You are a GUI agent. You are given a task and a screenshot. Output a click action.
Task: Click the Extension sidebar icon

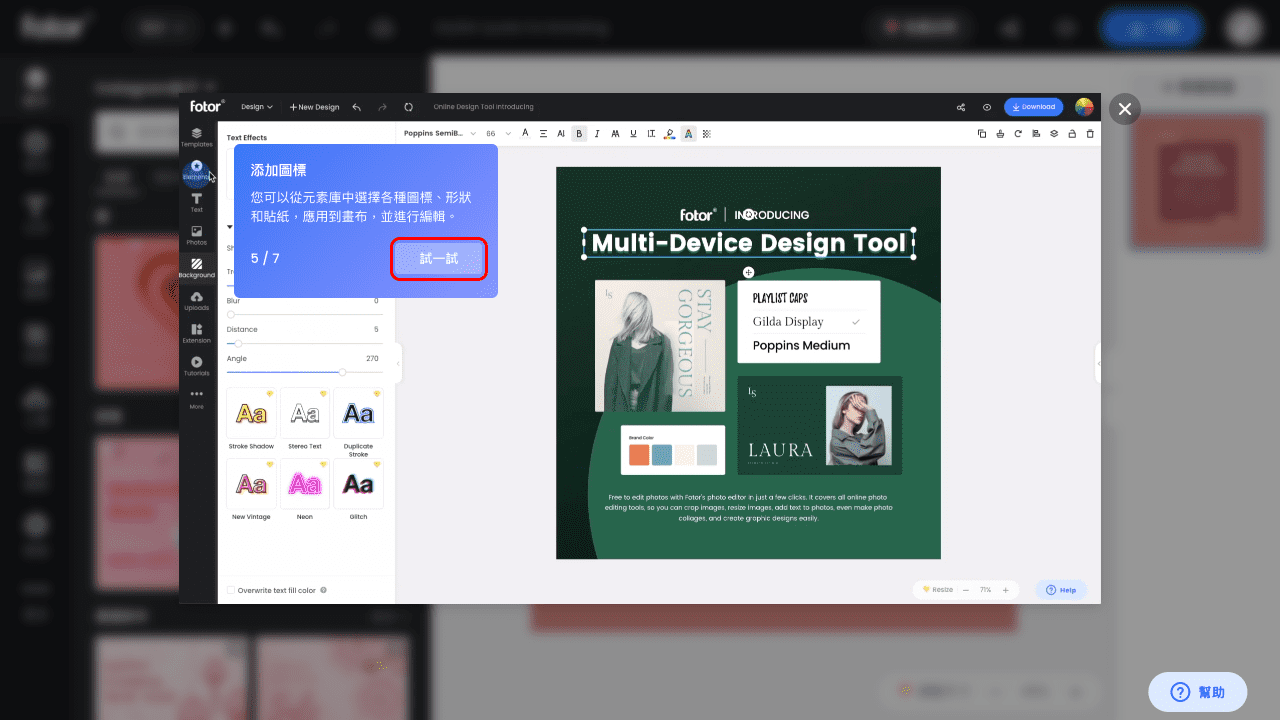coord(197,333)
